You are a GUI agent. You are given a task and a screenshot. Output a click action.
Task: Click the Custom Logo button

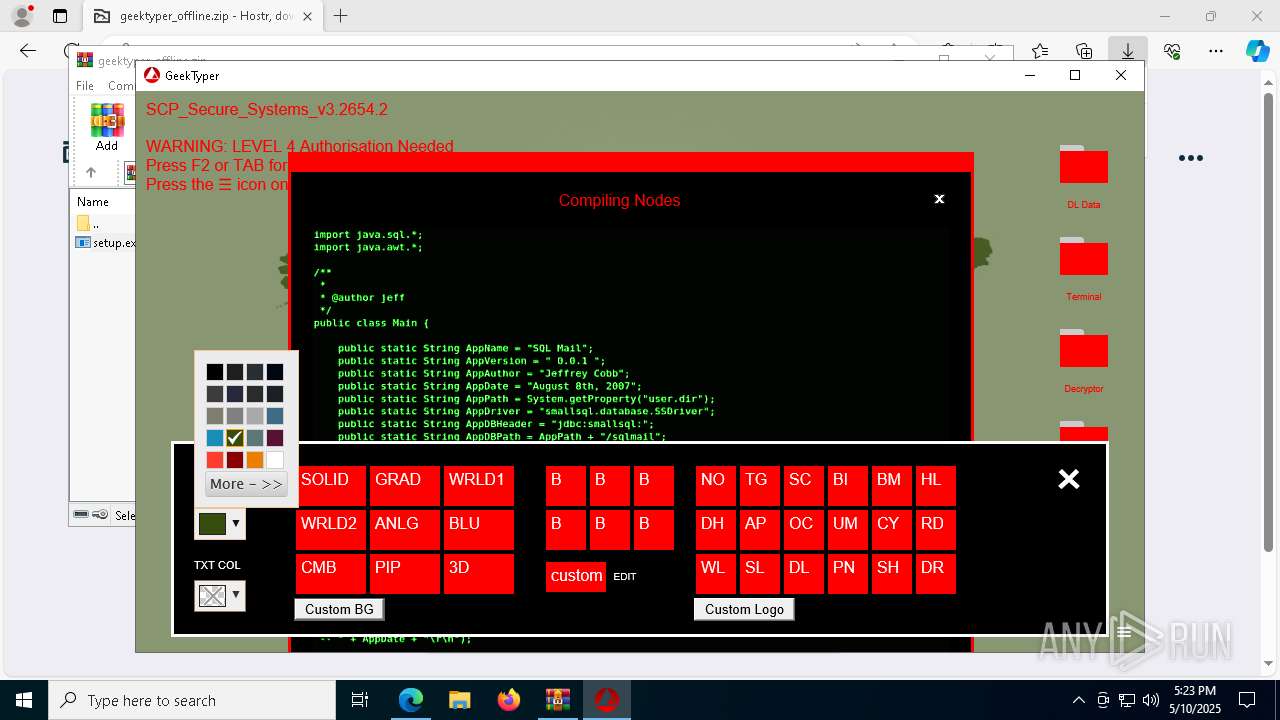pos(744,609)
